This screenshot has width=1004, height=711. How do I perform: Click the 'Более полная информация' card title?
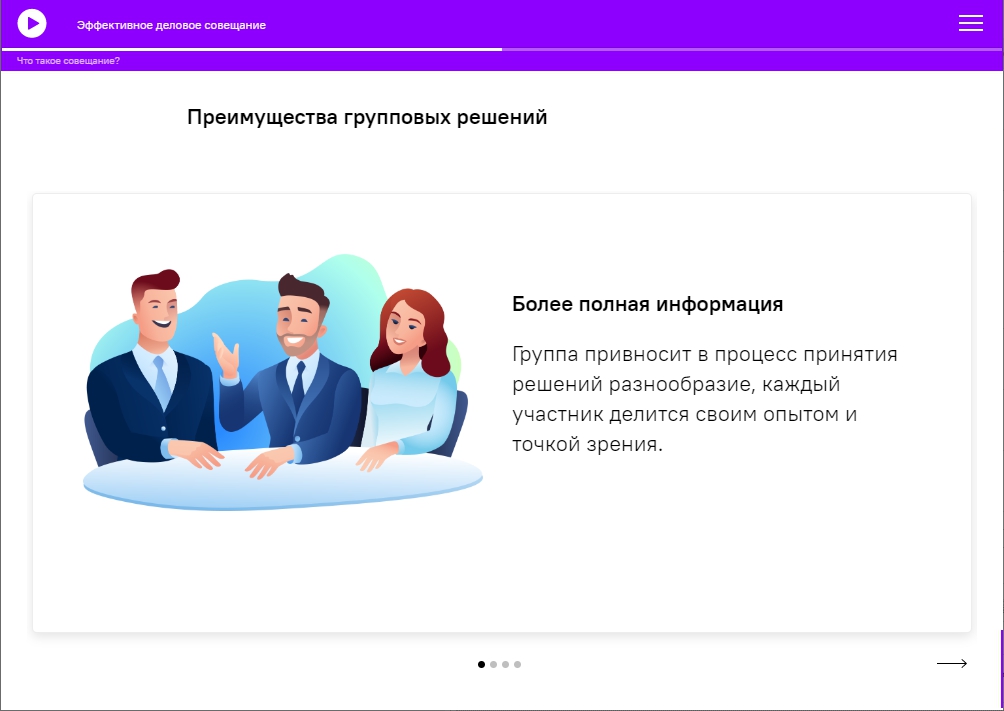tap(647, 304)
